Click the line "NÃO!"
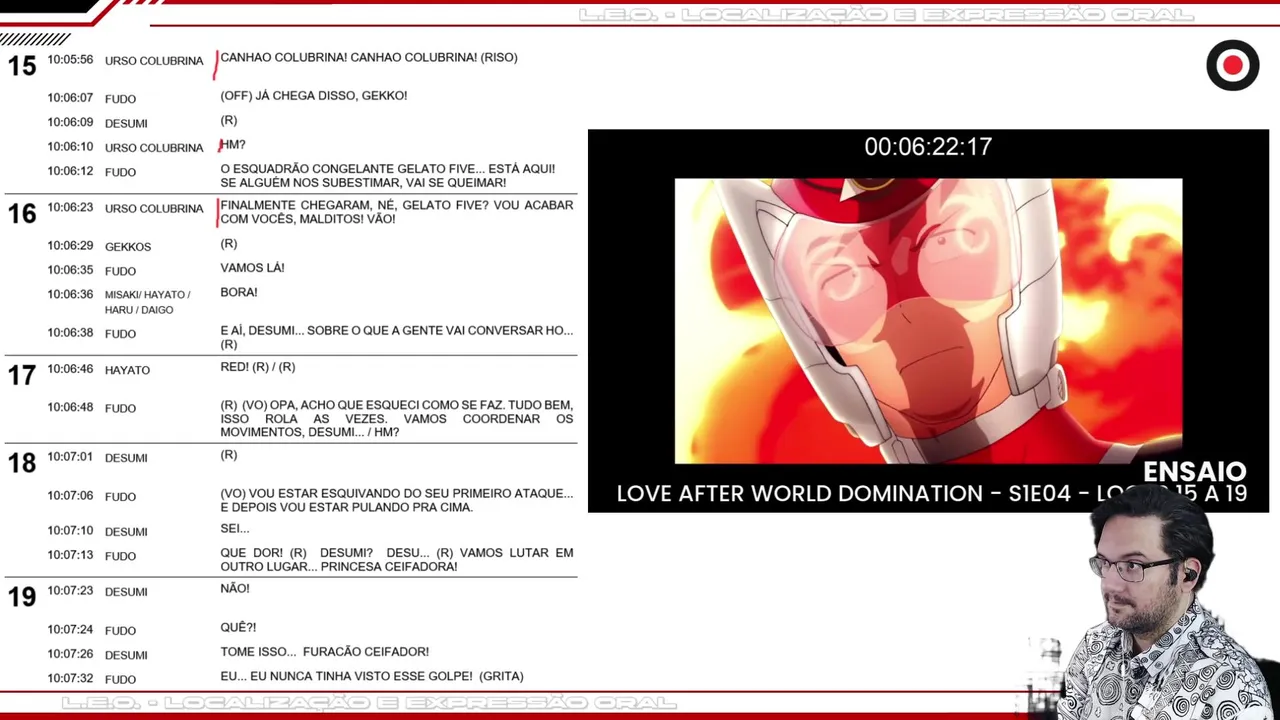1280x720 pixels. 235,589
